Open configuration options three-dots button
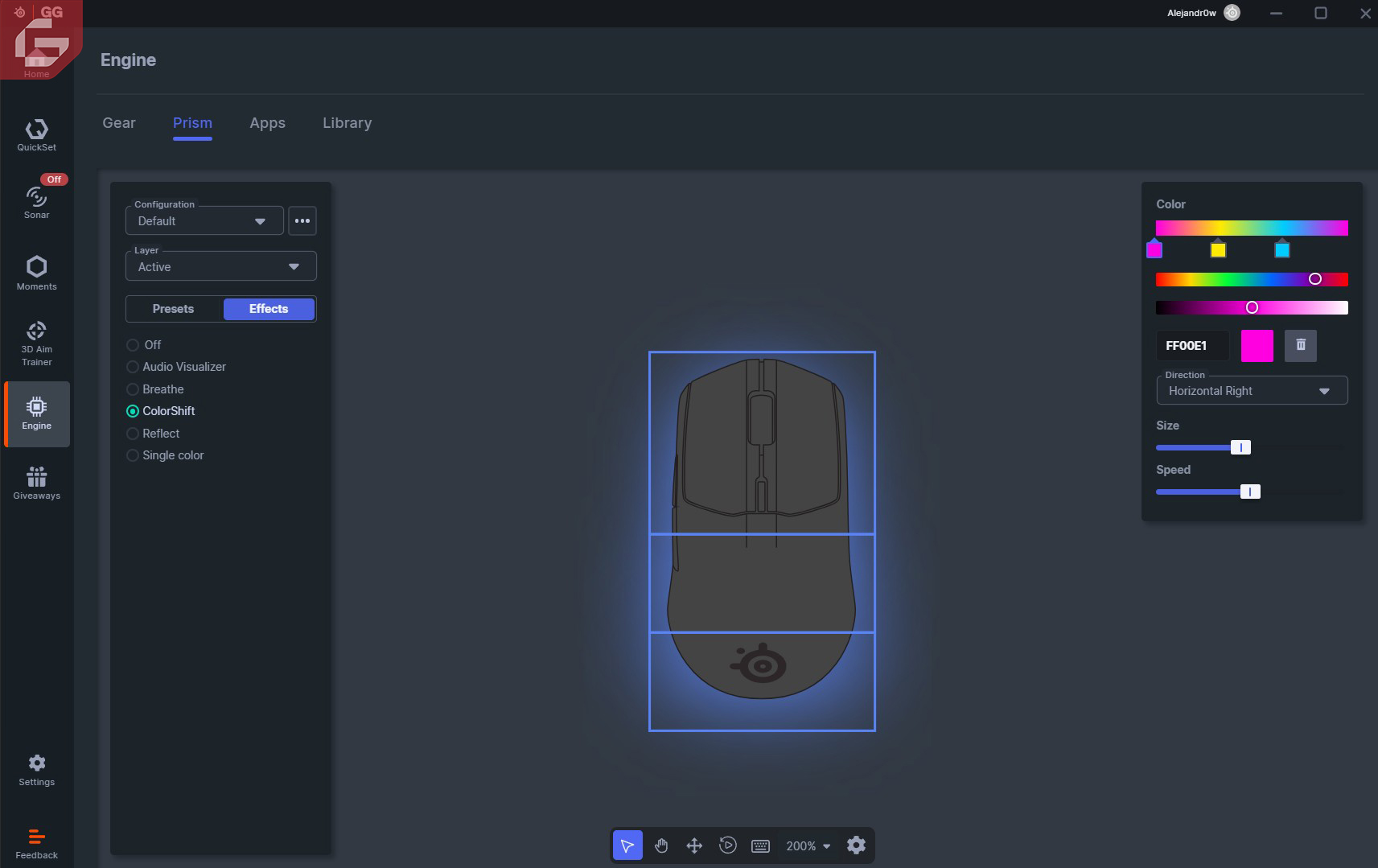Image resolution: width=1378 pixels, height=868 pixels. click(302, 220)
